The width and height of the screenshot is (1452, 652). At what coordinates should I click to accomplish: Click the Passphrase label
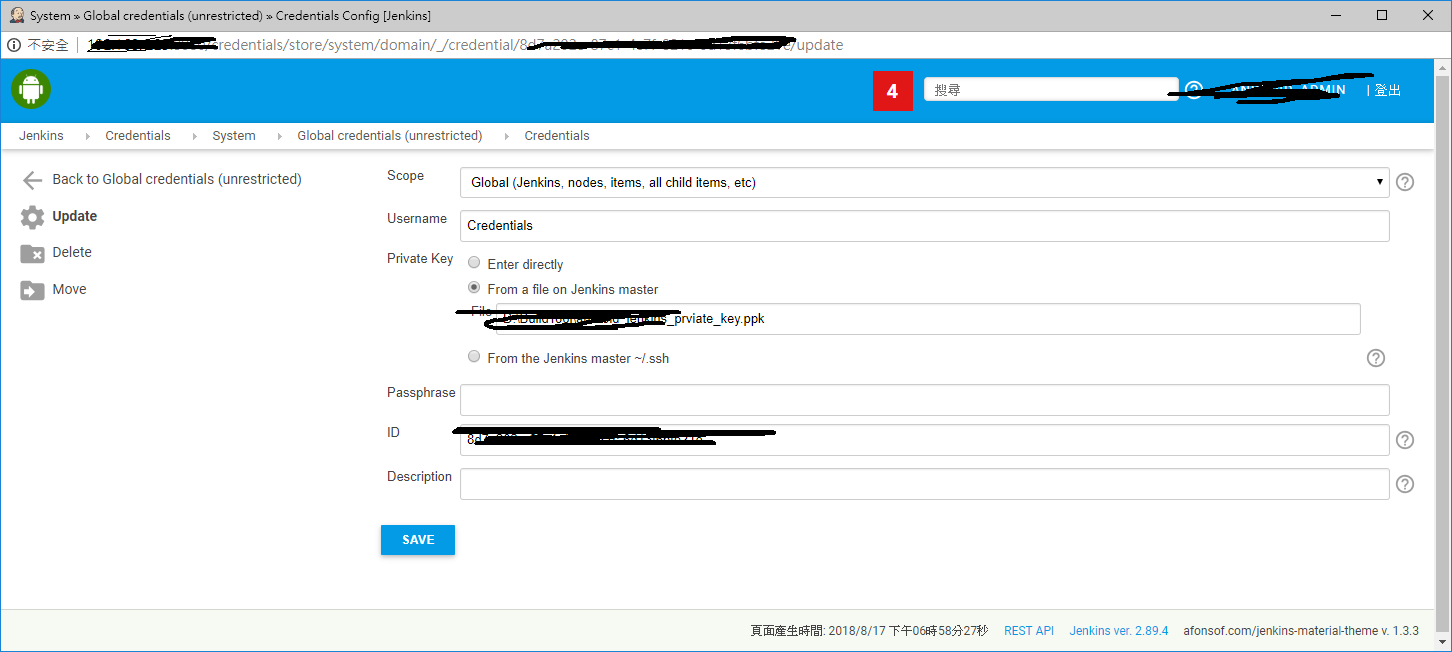[x=421, y=392]
